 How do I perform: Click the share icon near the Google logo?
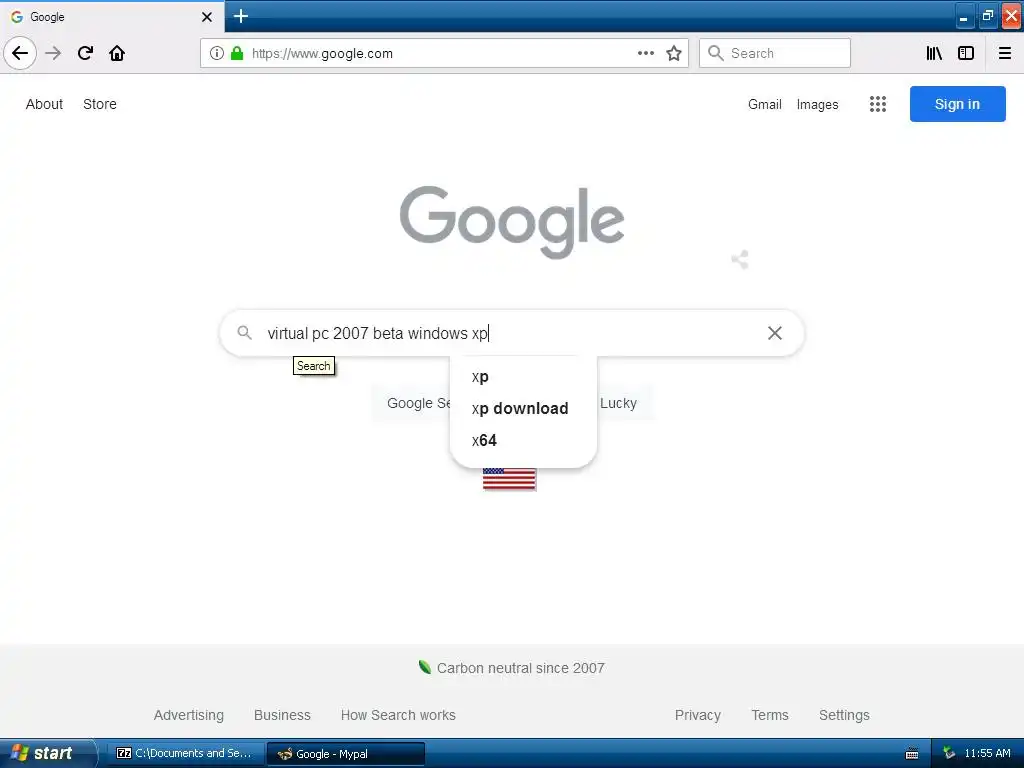tap(740, 259)
